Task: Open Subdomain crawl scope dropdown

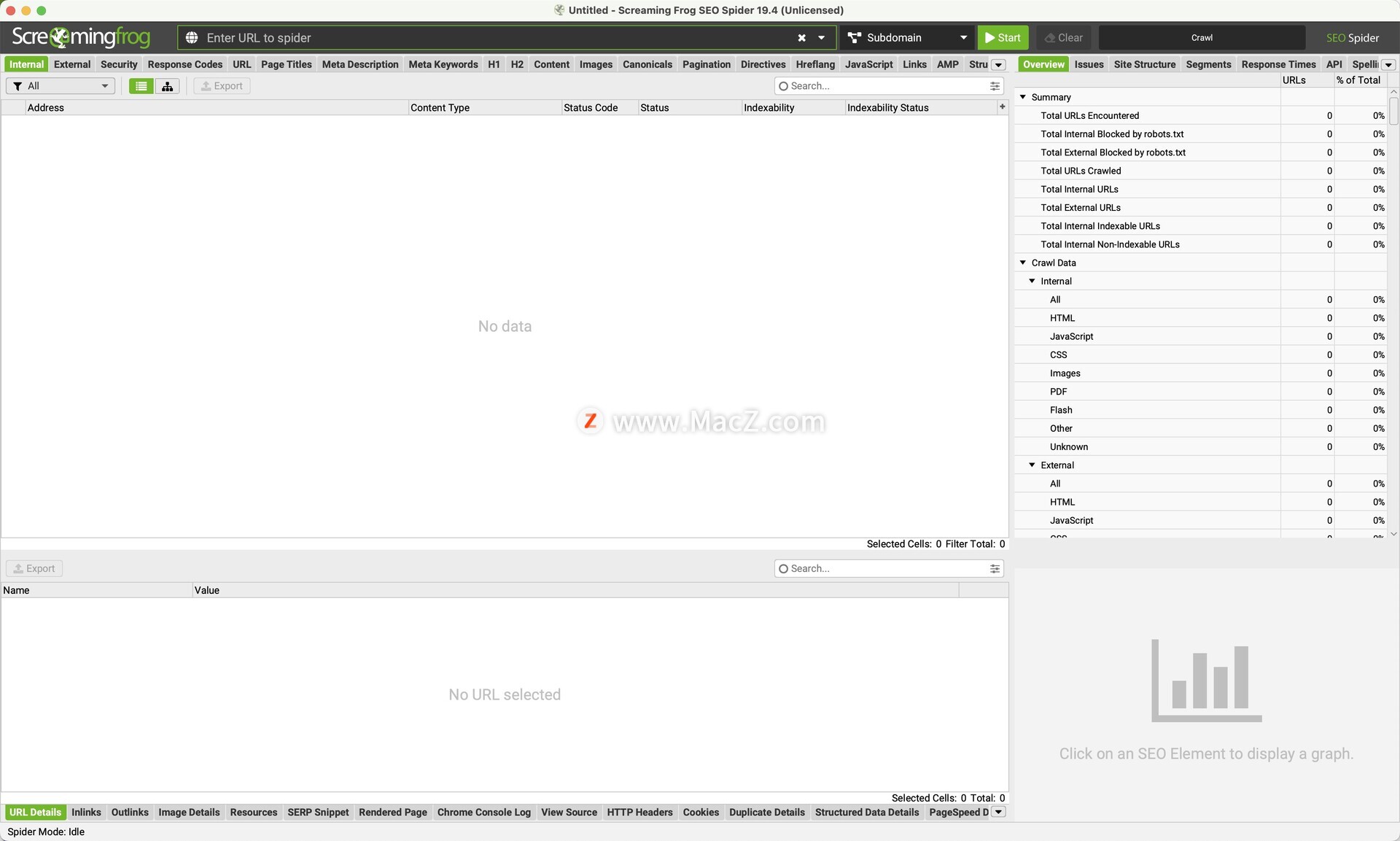Action: point(907,38)
